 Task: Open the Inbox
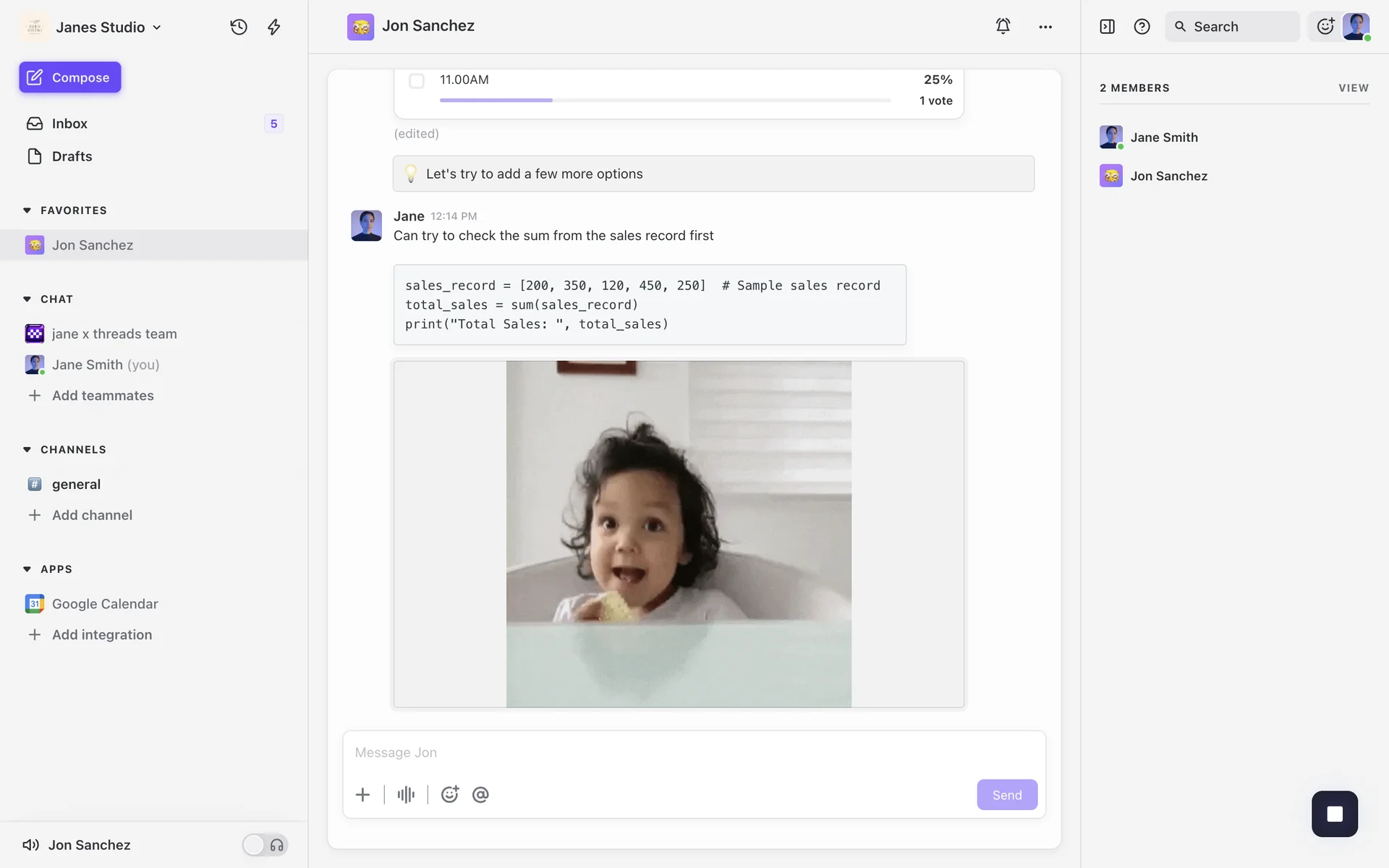coord(69,124)
